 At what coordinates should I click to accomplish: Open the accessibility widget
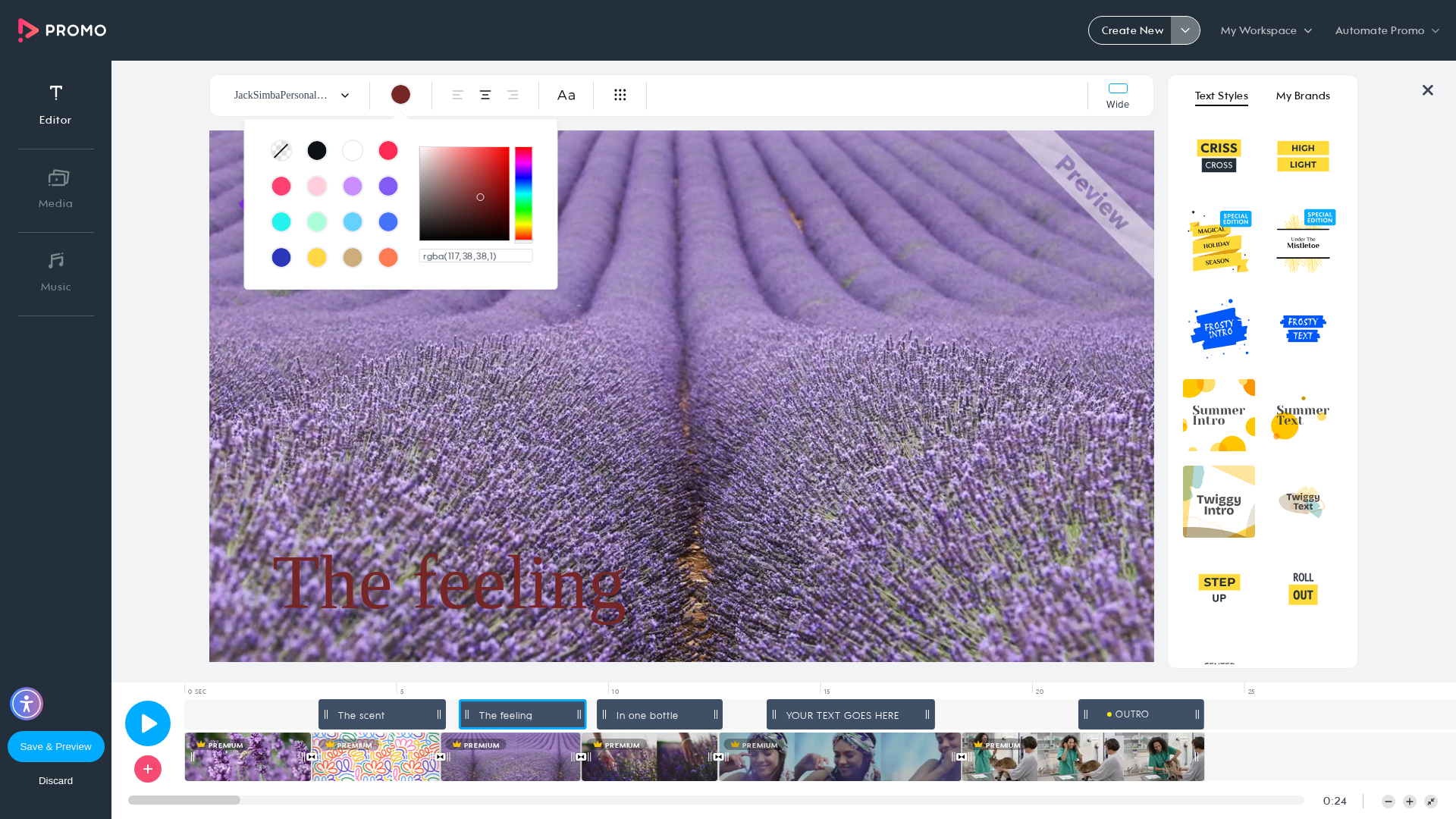(27, 704)
